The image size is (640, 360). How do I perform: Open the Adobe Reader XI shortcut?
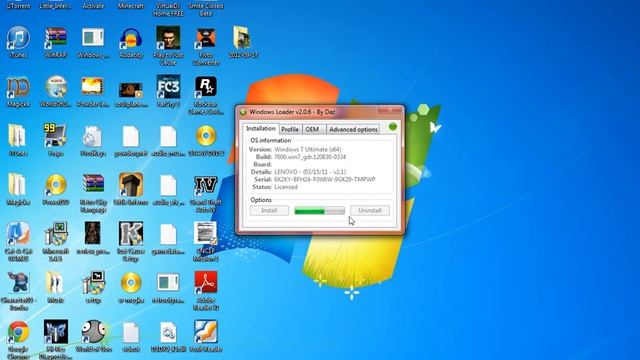pos(206,283)
